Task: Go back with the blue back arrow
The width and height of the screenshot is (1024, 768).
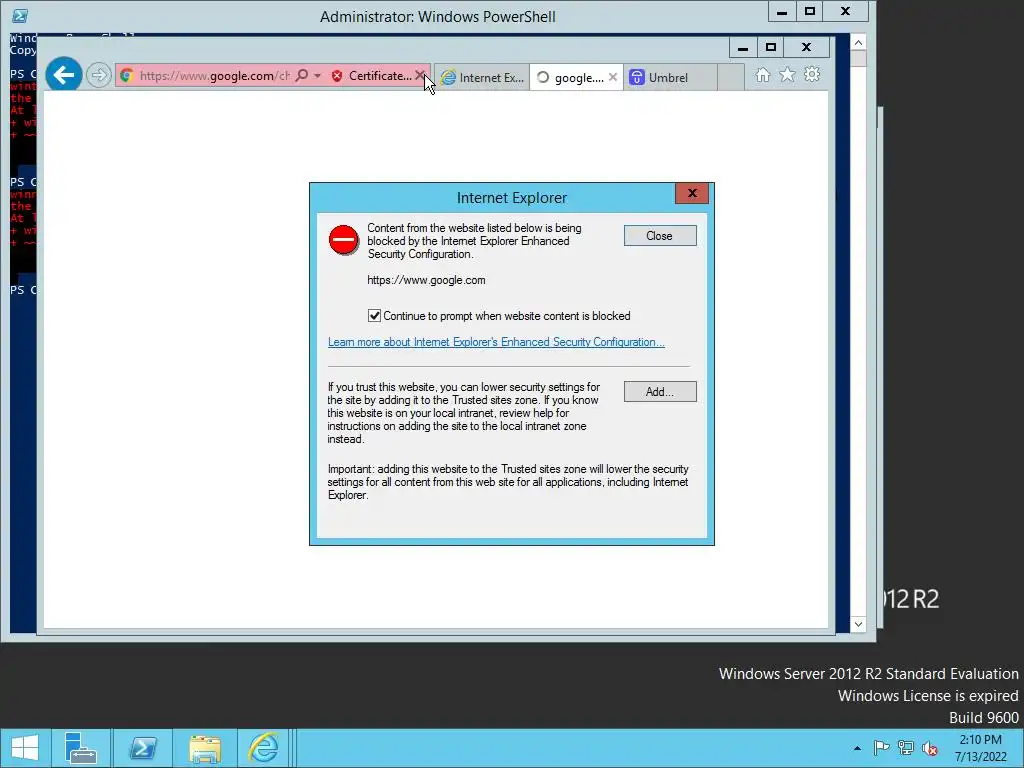Action: pos(64,75)
